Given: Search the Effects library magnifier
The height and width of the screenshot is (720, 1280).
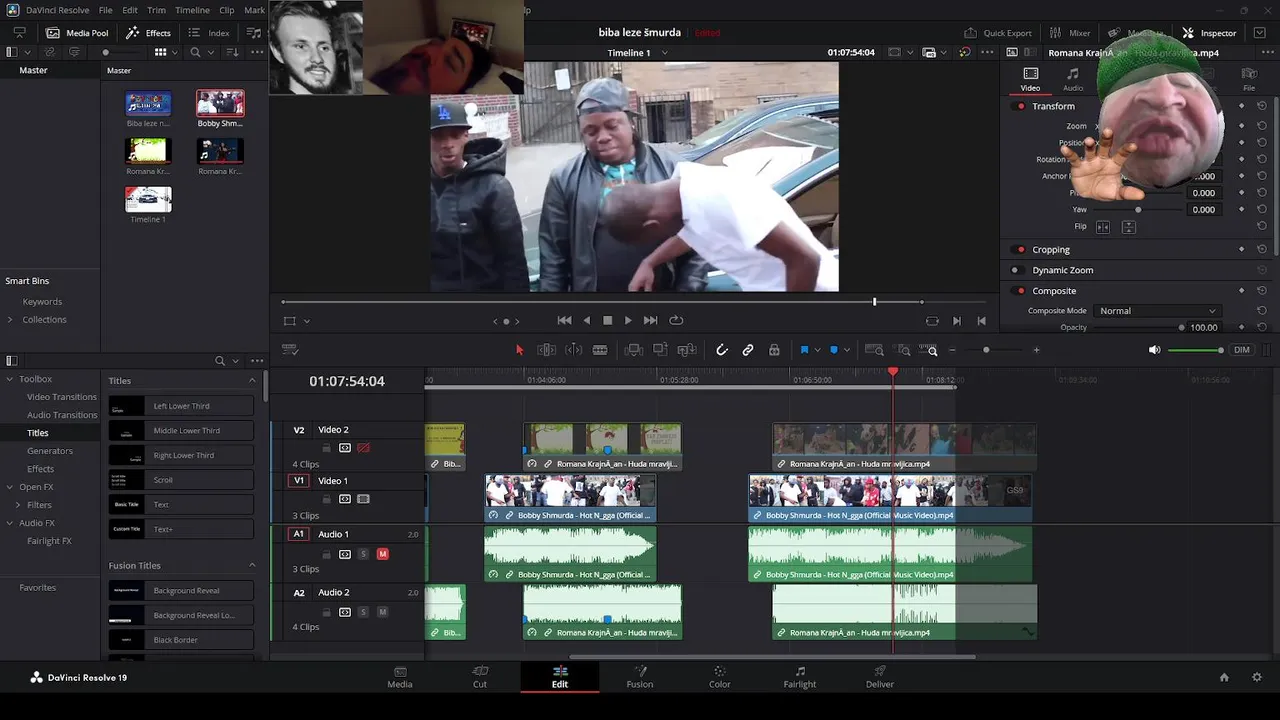Looking at the screenshot, I should [x=220, y=361].
